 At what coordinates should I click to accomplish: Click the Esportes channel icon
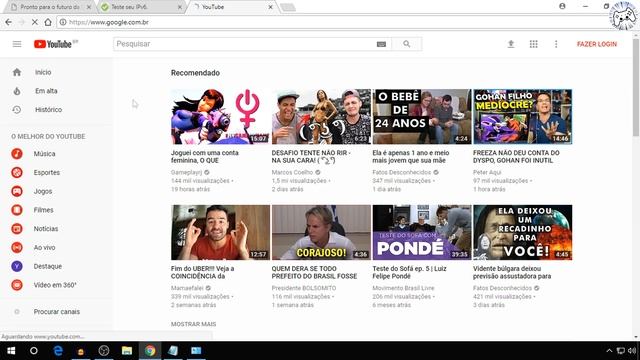click(x=17, y=172)
